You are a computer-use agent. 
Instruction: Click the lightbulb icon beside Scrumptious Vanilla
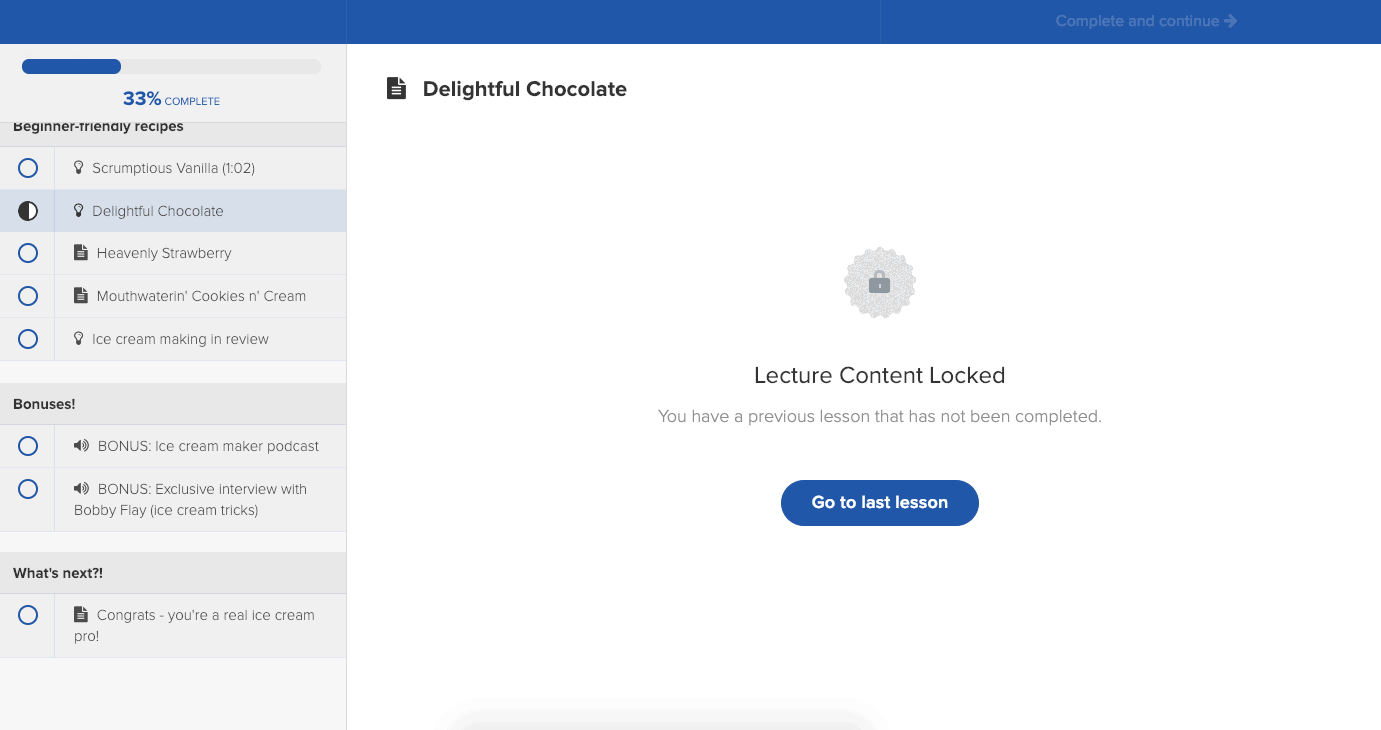point(79,168)
